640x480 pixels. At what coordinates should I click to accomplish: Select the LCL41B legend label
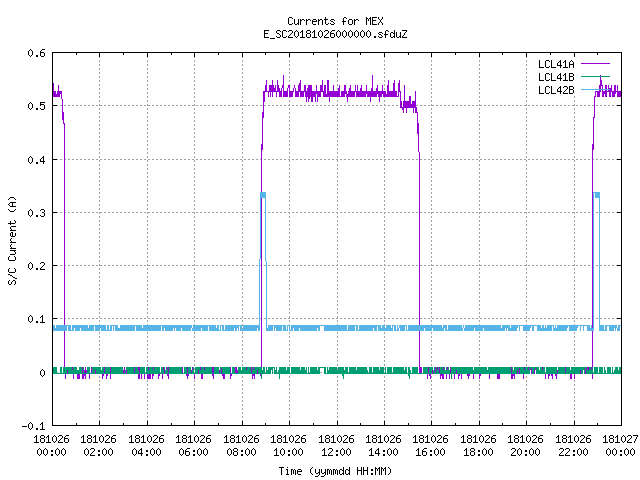click(x=556, y=77)
